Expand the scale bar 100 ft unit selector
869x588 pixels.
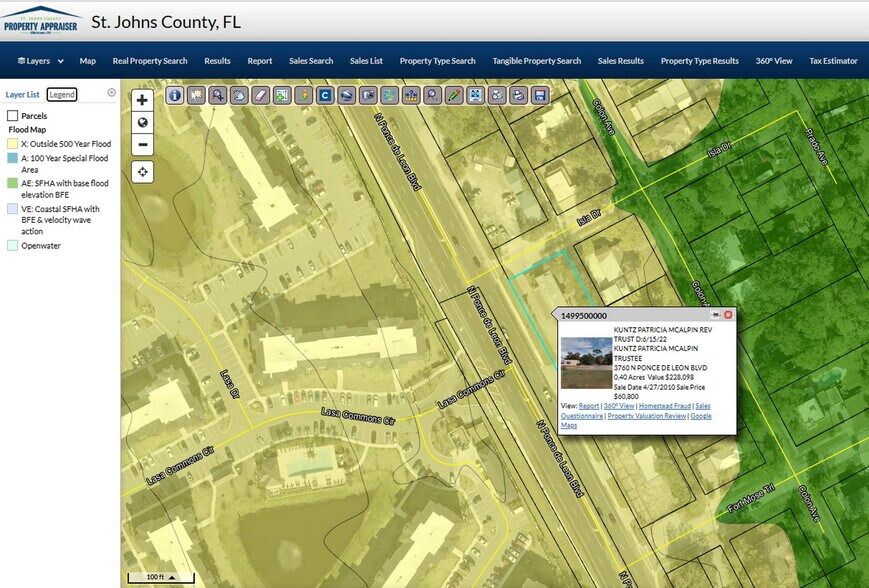pyautogui.click(x=156, y=577)
